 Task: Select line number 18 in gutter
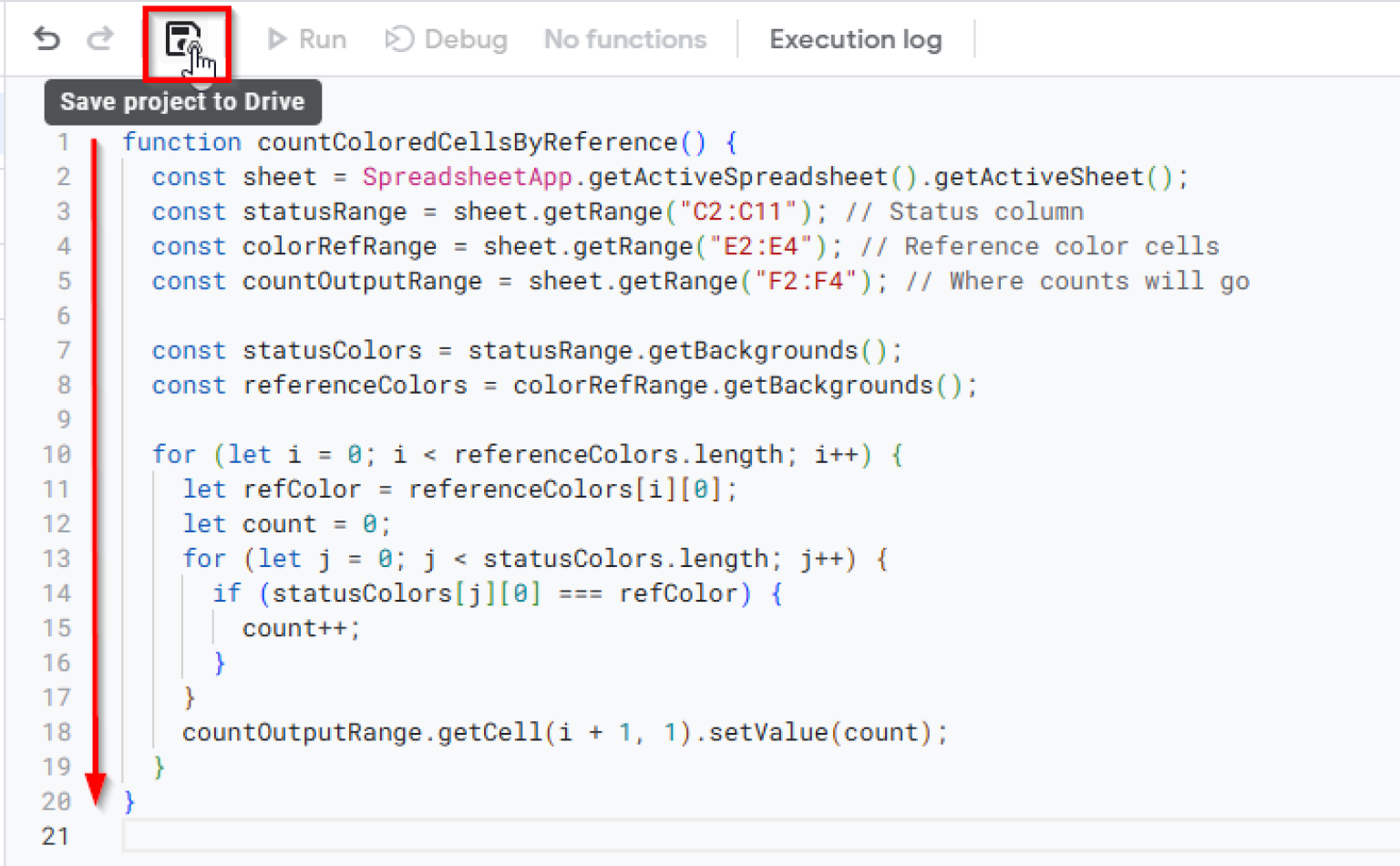point(57,732)
